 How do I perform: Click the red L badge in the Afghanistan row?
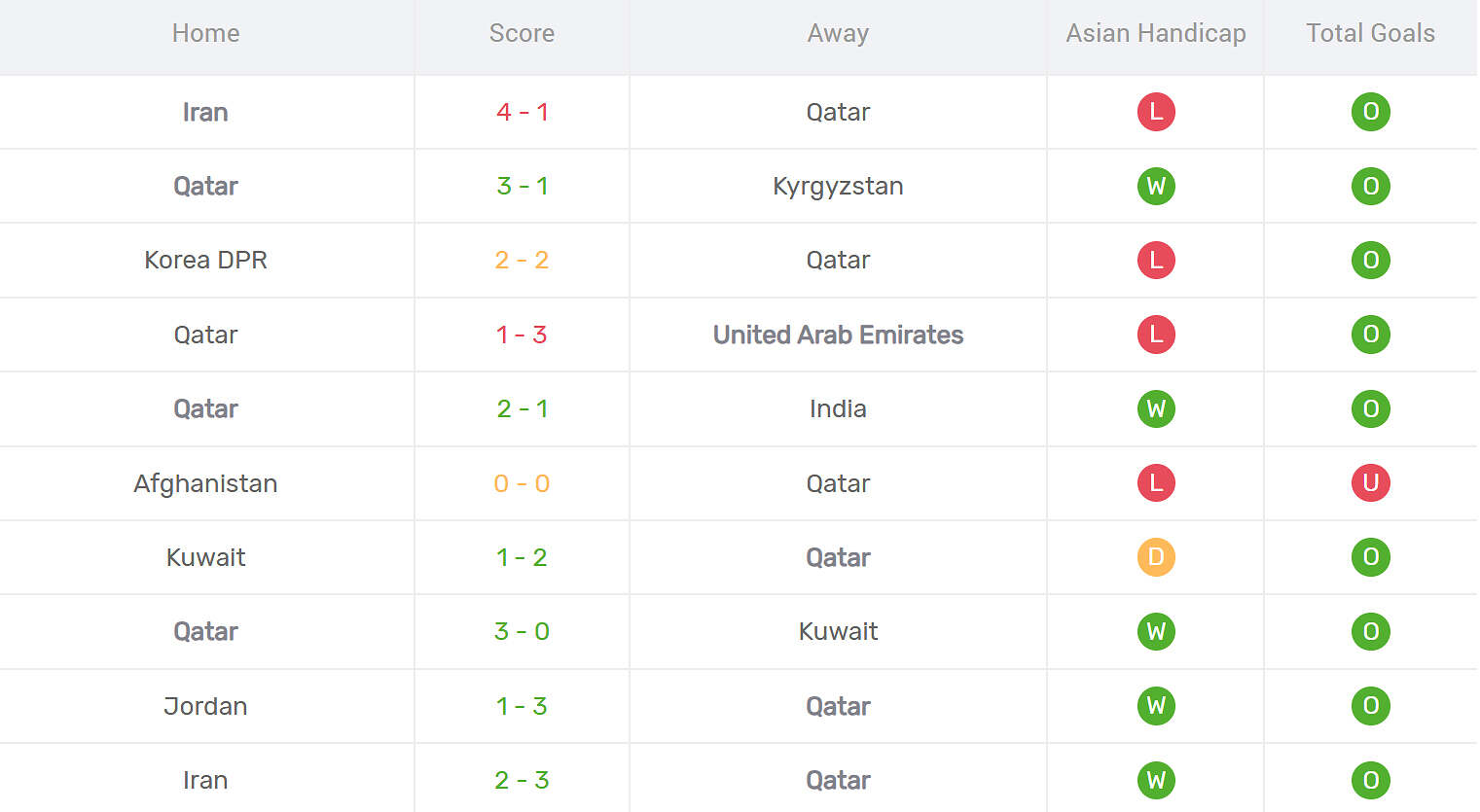[x=1156, y=482]
